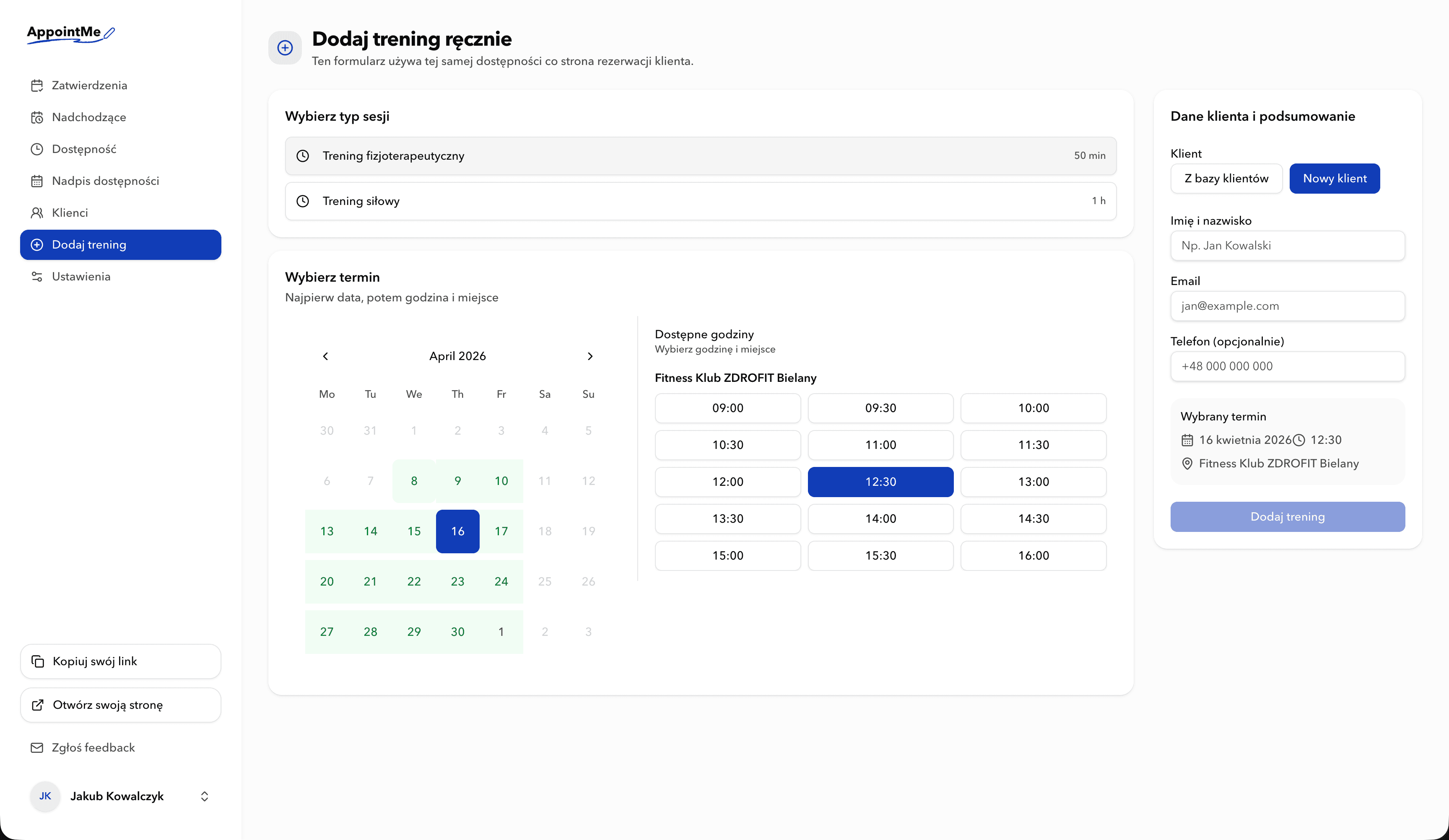Open the Nadpis dostępności menu item
This screenshot has height=840, width=1449.
(105, 181)
